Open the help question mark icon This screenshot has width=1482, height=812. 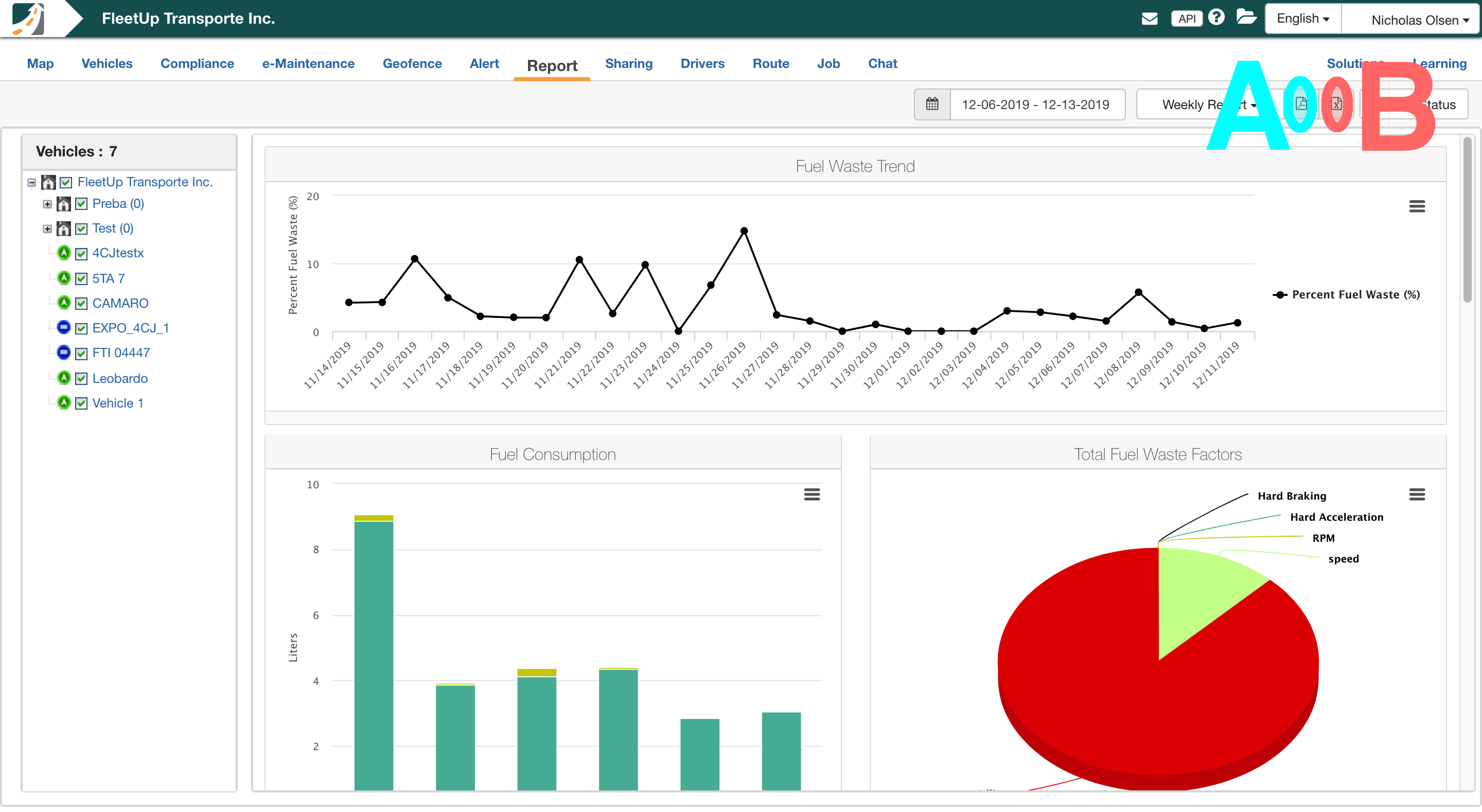click(1216, 17)
